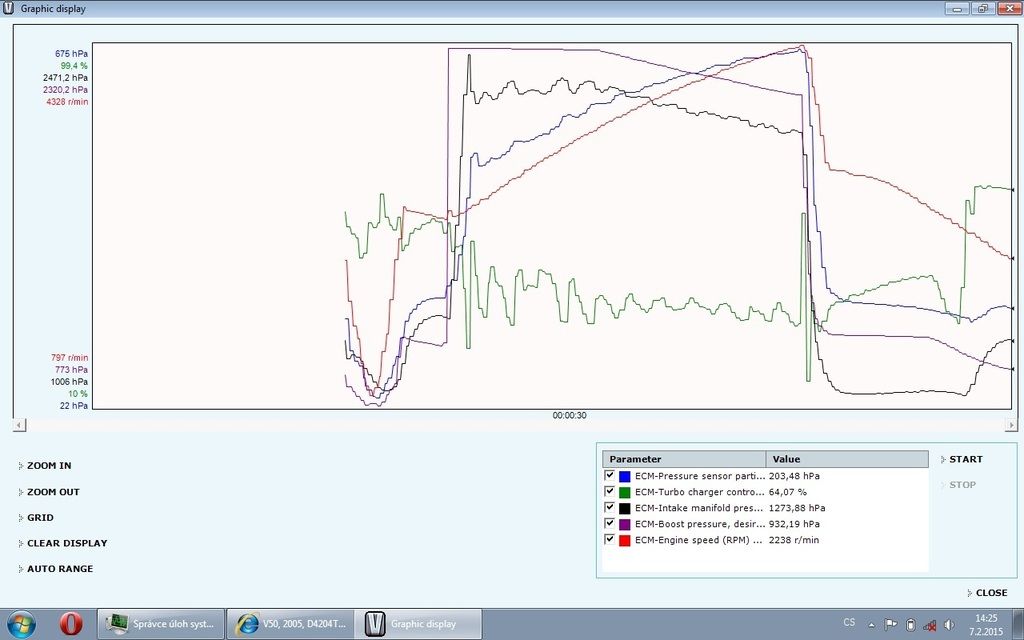Uncheck ECM-Intake manifold pressure checkbox
This screenshot has width=1024, height=640.
point(610,507)
